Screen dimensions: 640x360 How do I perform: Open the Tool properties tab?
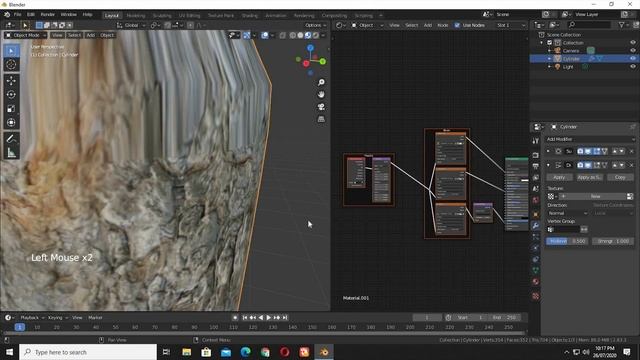536,141
